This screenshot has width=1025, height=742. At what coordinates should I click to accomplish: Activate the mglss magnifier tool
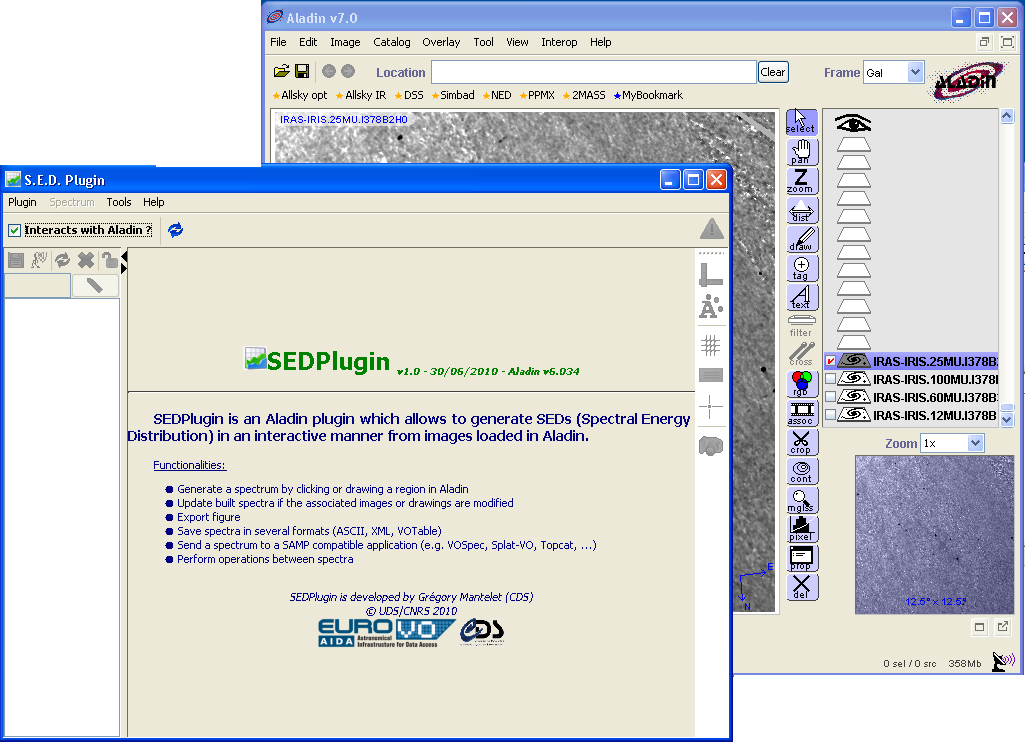point(801,500)
